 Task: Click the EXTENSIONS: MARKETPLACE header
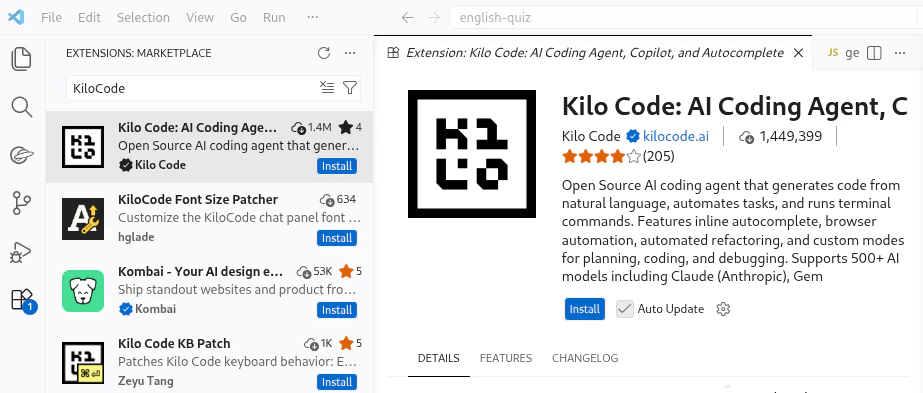pos(138,53)
